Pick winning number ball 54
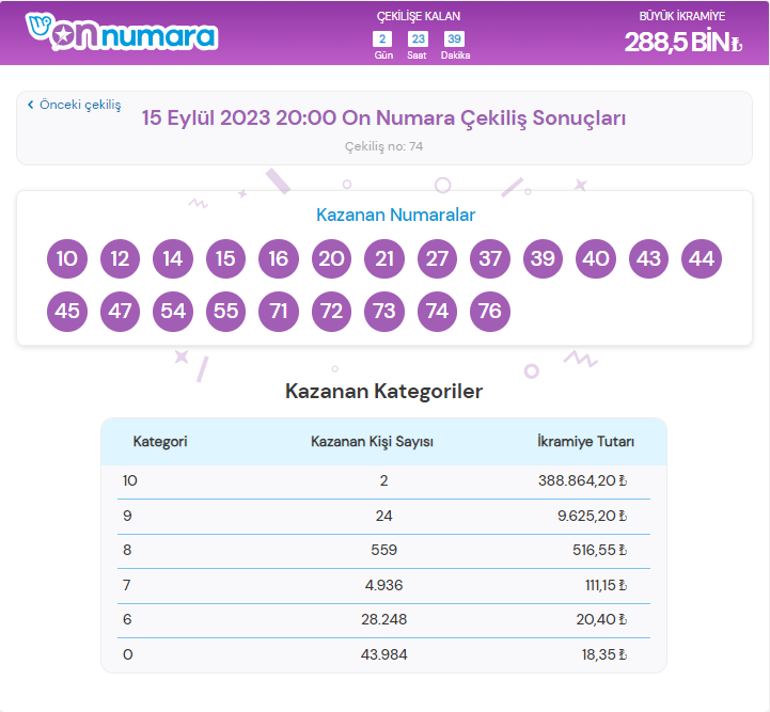Image resolution: width=770 pixels, height=712 pixels. (x=173, y=311)
